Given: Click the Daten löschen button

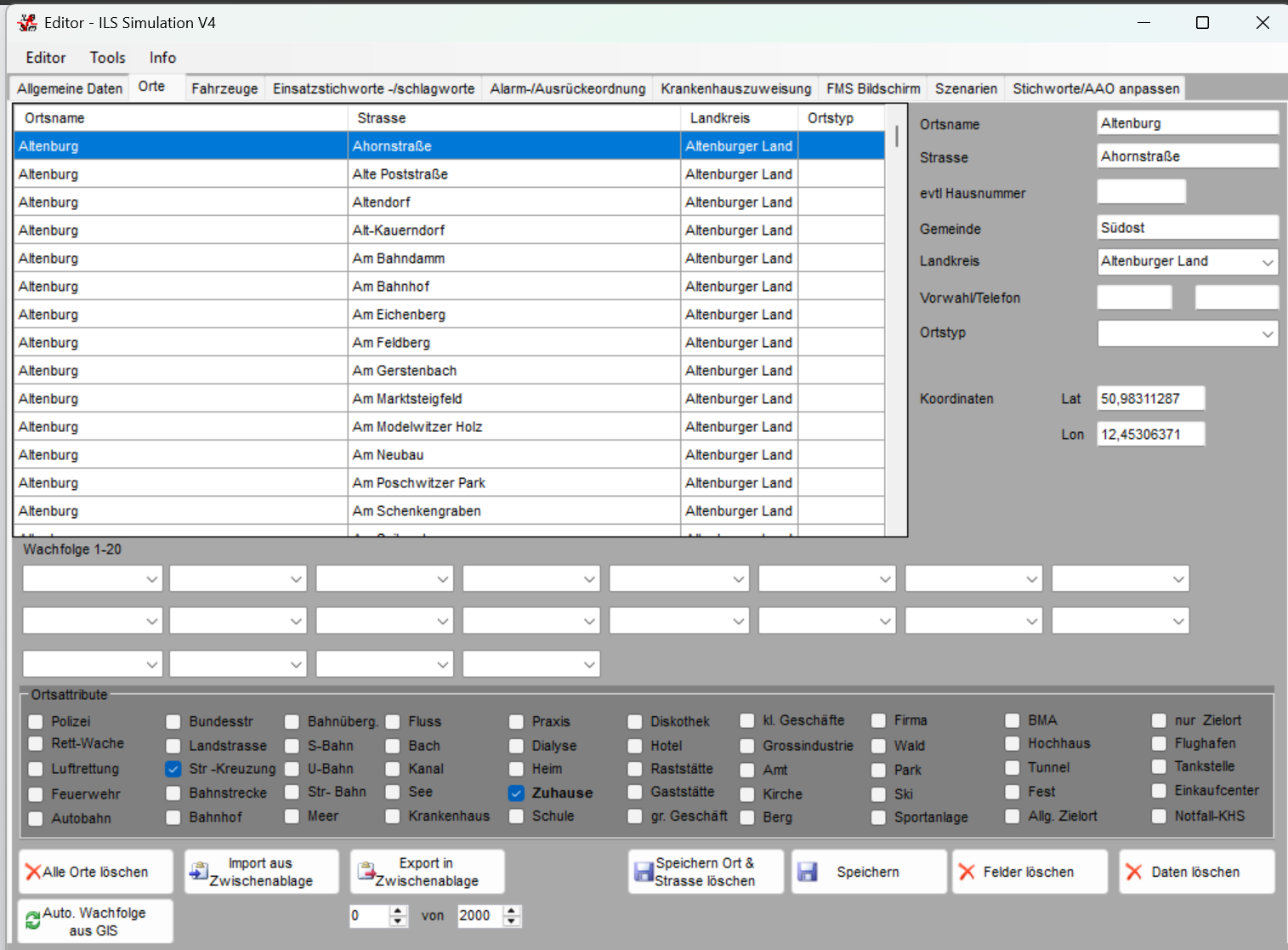Looking at the screenshot, I should pyautogui.click(x=1197, y=871).
